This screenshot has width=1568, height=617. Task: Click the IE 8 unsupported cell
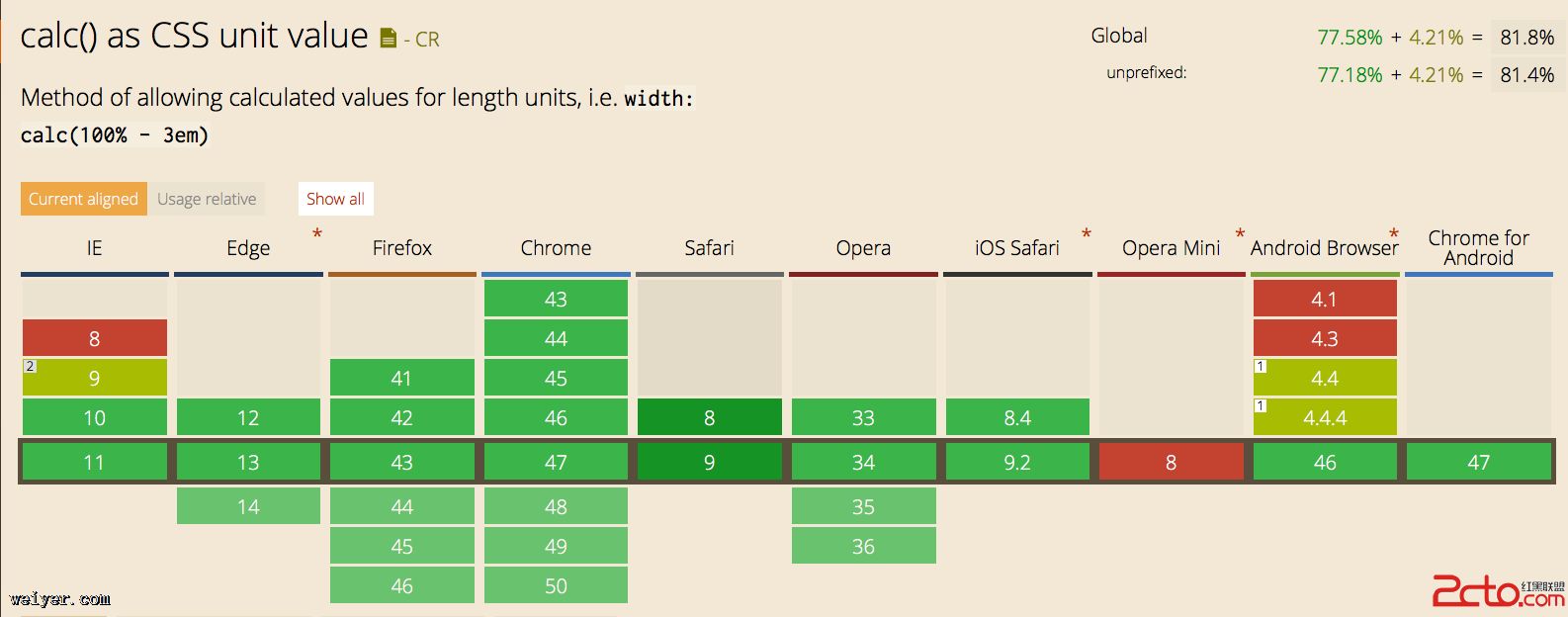tap(94, 338)
